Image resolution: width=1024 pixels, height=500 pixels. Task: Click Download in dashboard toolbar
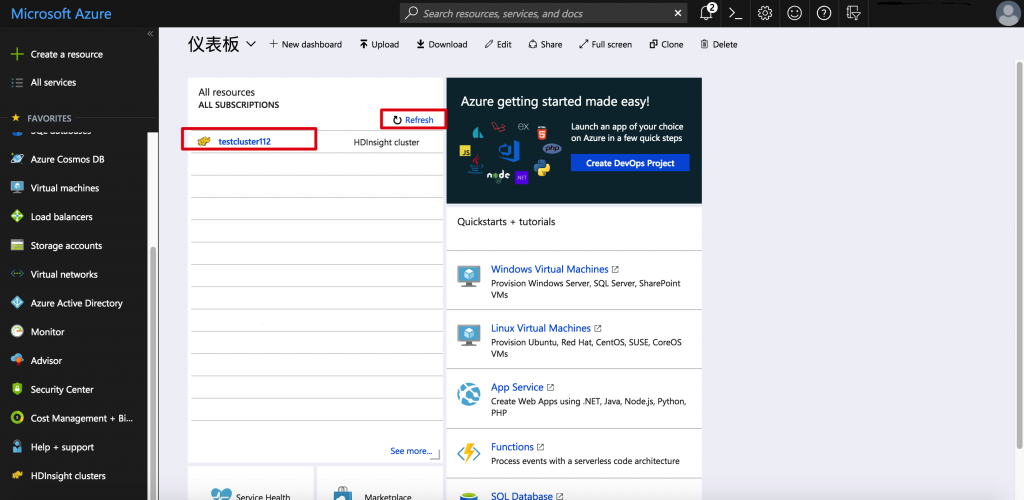click(x=442, y=44)
